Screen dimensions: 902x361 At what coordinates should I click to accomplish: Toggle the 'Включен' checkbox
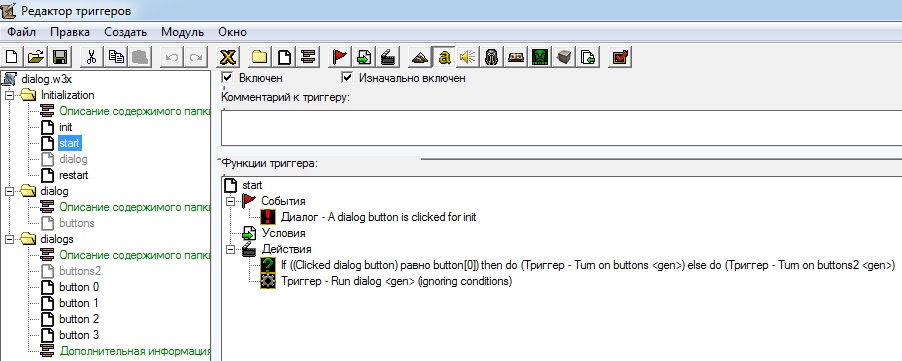point(228,77)
